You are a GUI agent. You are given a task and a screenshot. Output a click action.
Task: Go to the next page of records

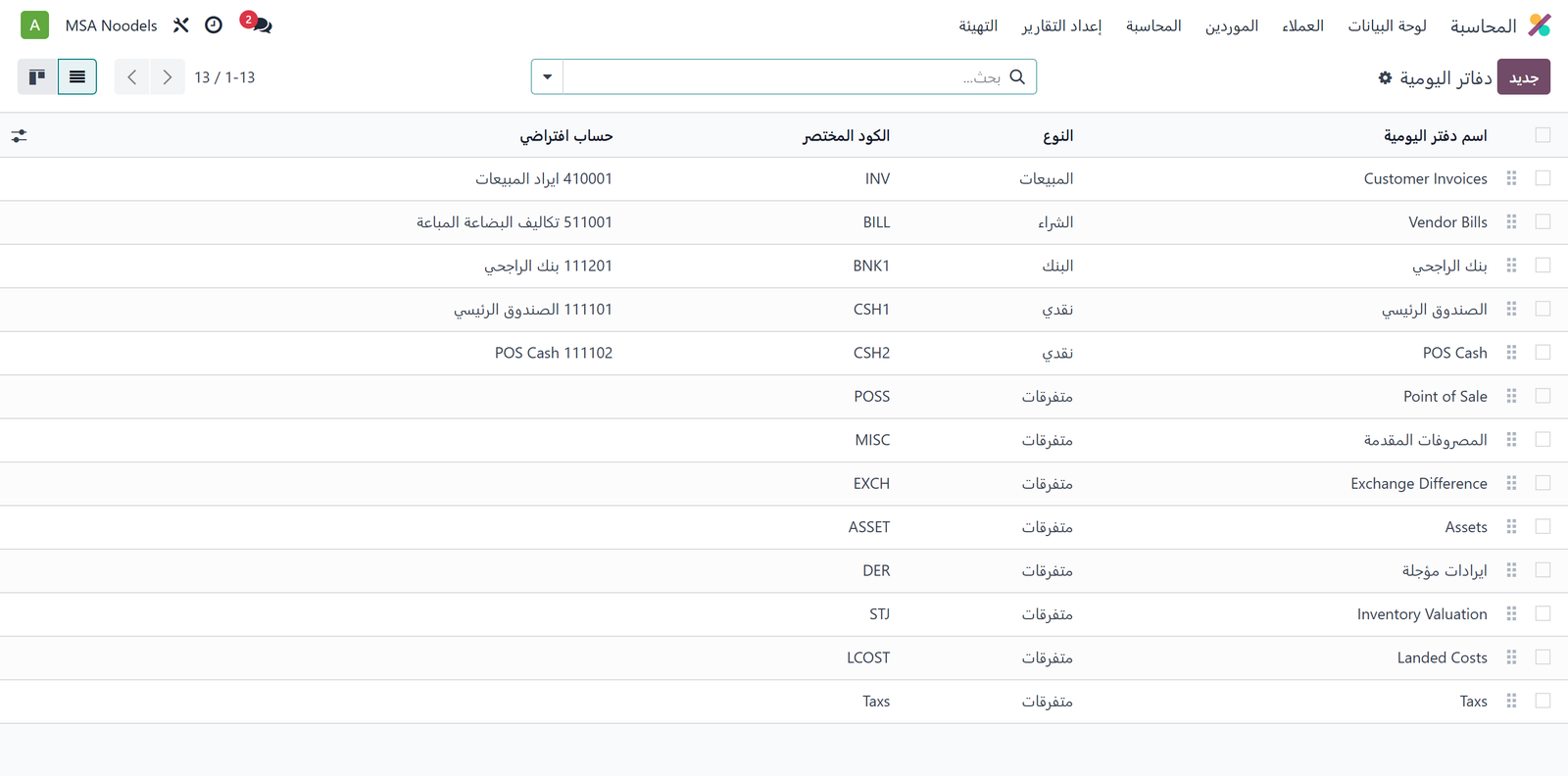pyautogui.click(x=168, y=76)
